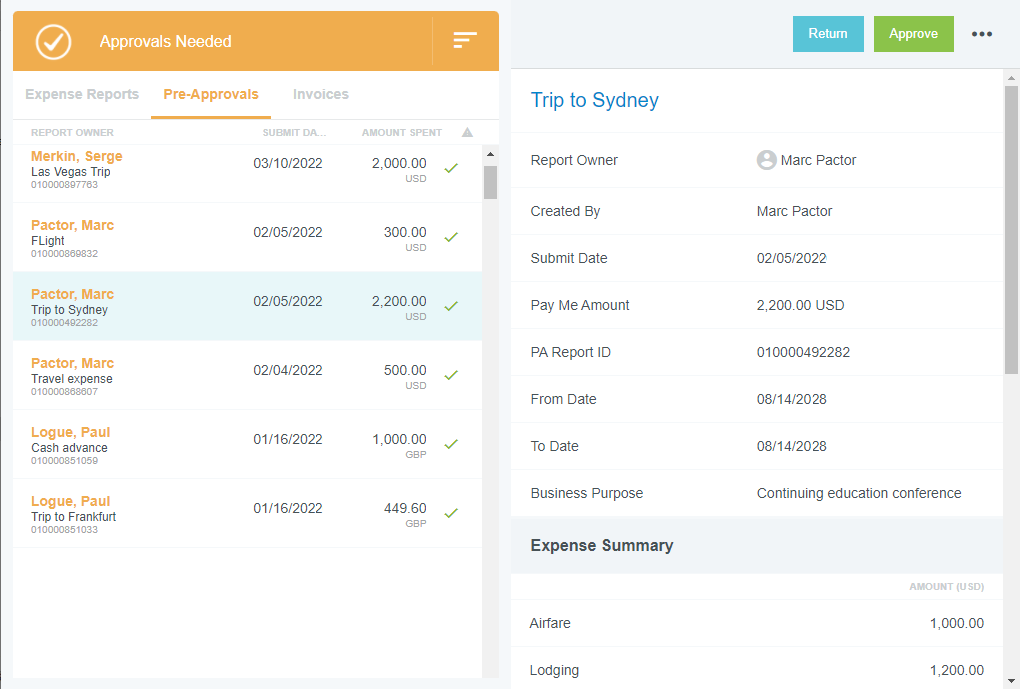
Task: Click green checkmark on Travel expense row
Action: 451,375
